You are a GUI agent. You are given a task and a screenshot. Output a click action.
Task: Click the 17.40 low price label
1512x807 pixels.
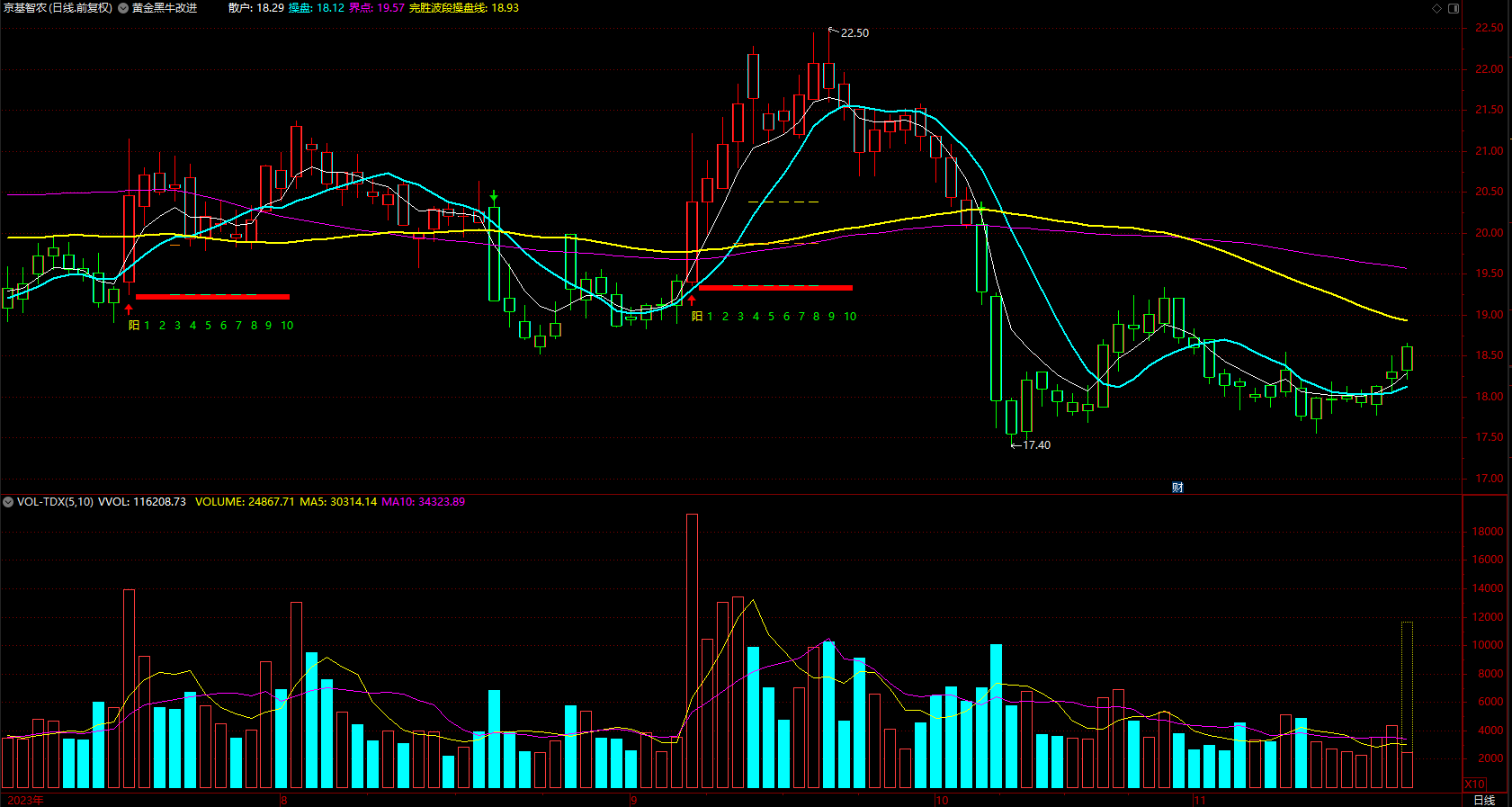(1036, 445)
